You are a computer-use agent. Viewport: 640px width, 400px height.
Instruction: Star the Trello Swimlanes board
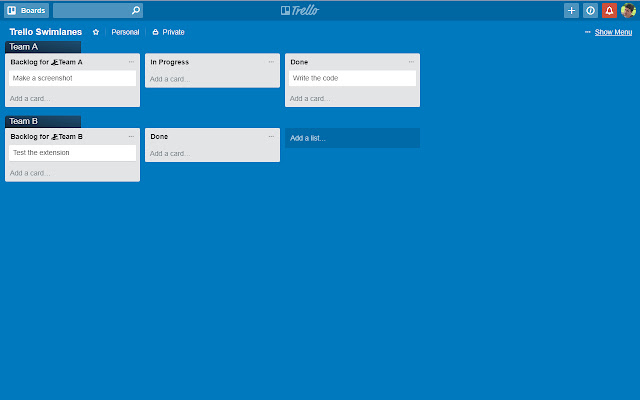tap(96, 32)
